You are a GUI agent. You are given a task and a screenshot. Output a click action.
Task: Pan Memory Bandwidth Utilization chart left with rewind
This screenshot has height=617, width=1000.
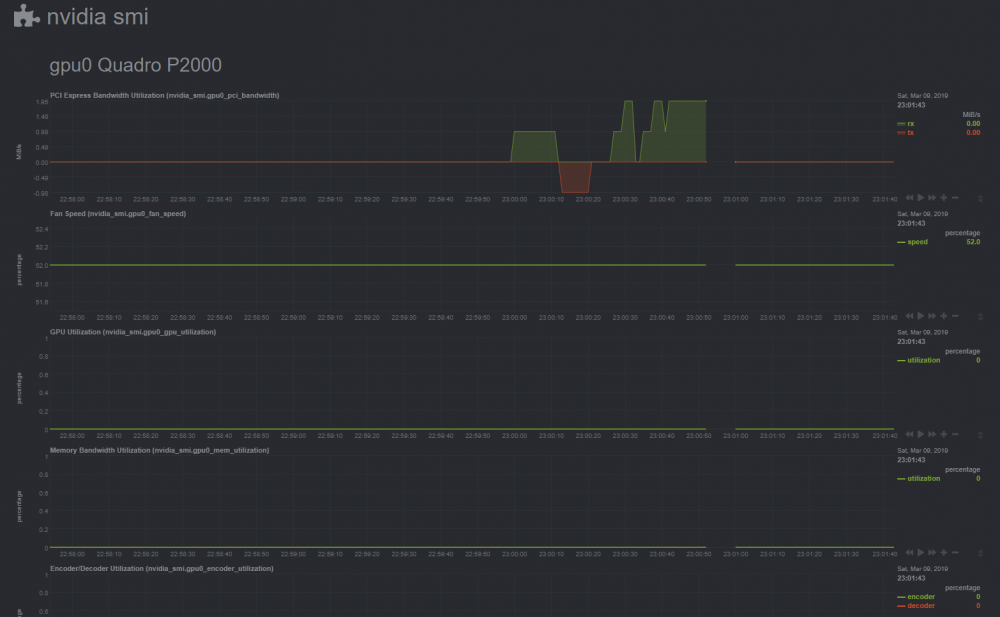(909, 553)
